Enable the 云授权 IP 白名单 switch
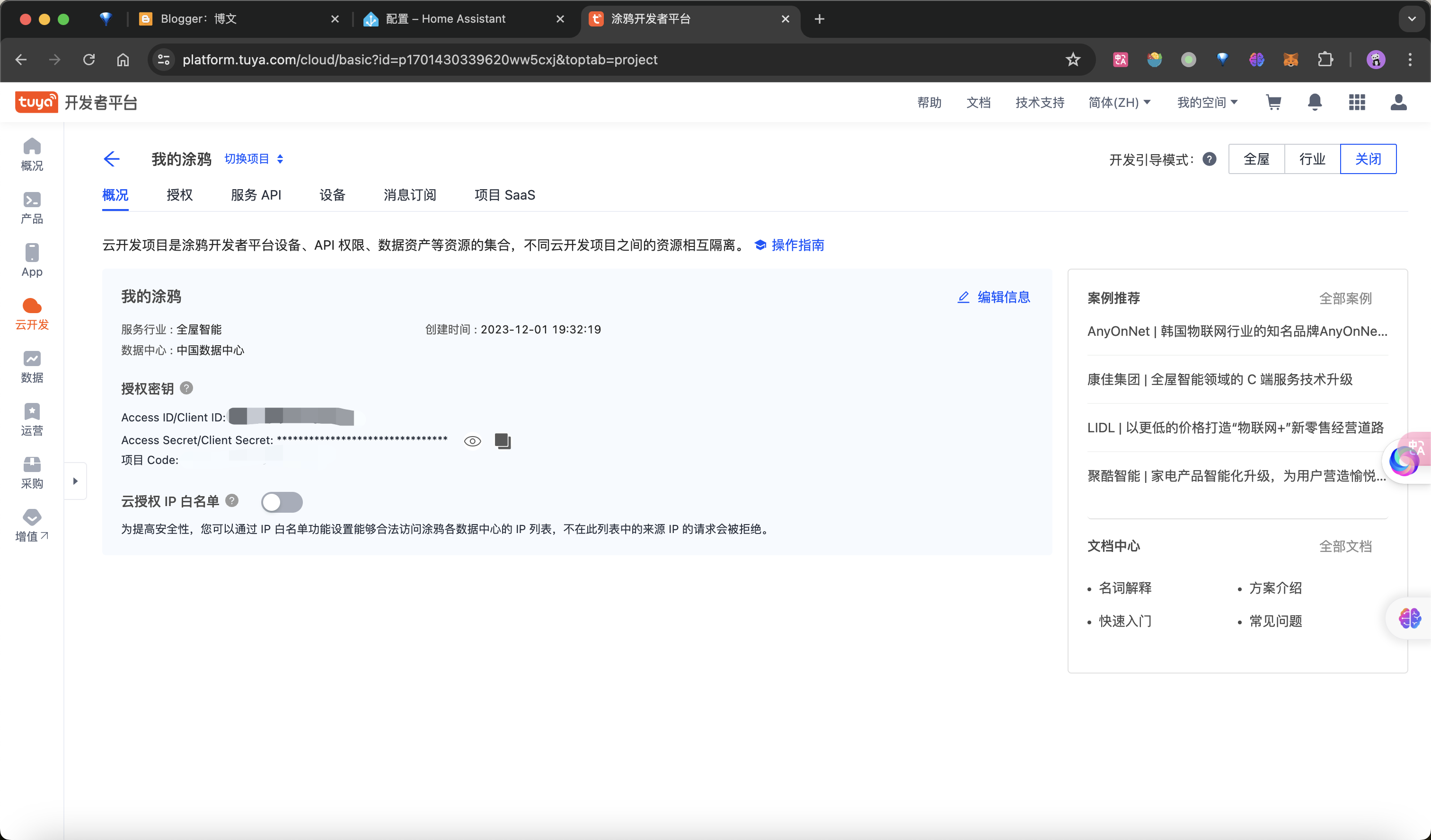This screenshot has height=840, width=1431. click(x=282, y=502)
